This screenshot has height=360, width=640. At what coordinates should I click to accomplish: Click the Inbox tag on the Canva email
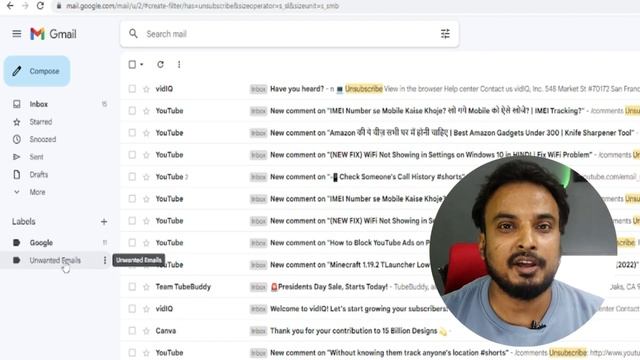[258, 331]
